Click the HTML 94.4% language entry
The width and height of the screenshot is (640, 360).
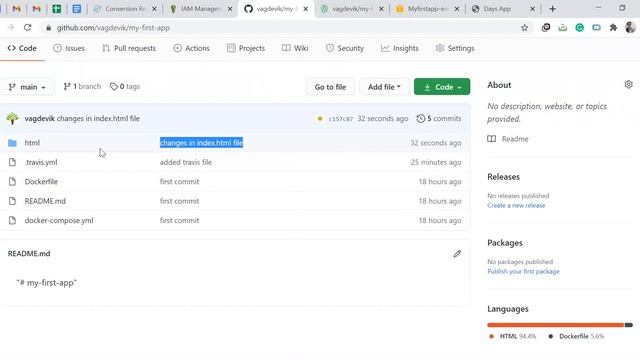coord(512,336)
